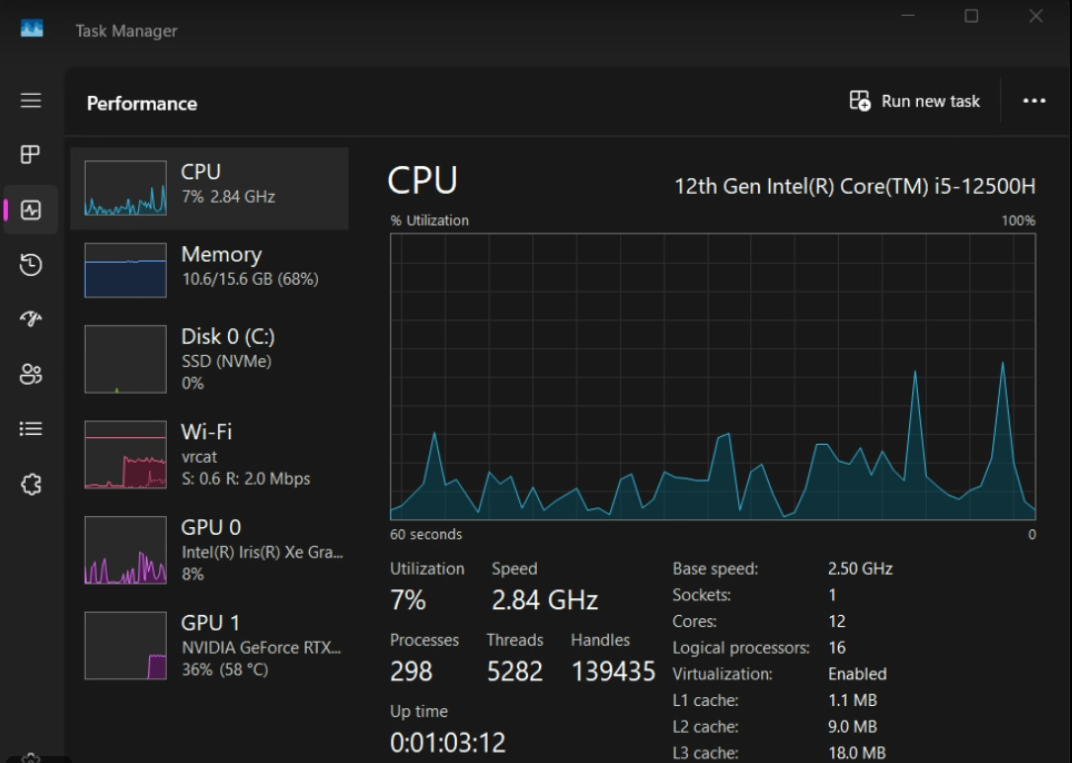
Task: Click the 139435 handles value
Action: coord(613,671)
